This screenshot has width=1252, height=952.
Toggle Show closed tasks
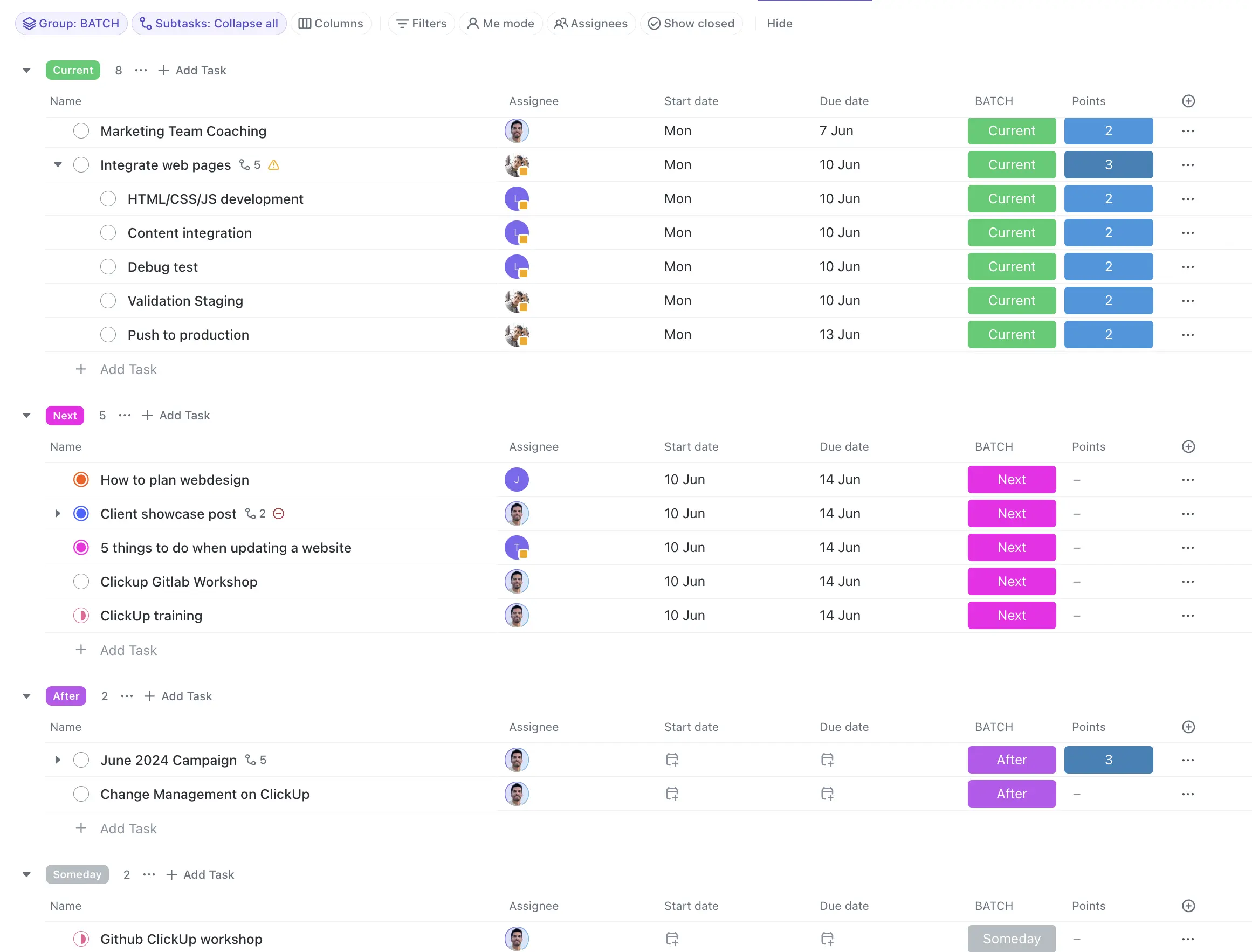coord(691,23)
